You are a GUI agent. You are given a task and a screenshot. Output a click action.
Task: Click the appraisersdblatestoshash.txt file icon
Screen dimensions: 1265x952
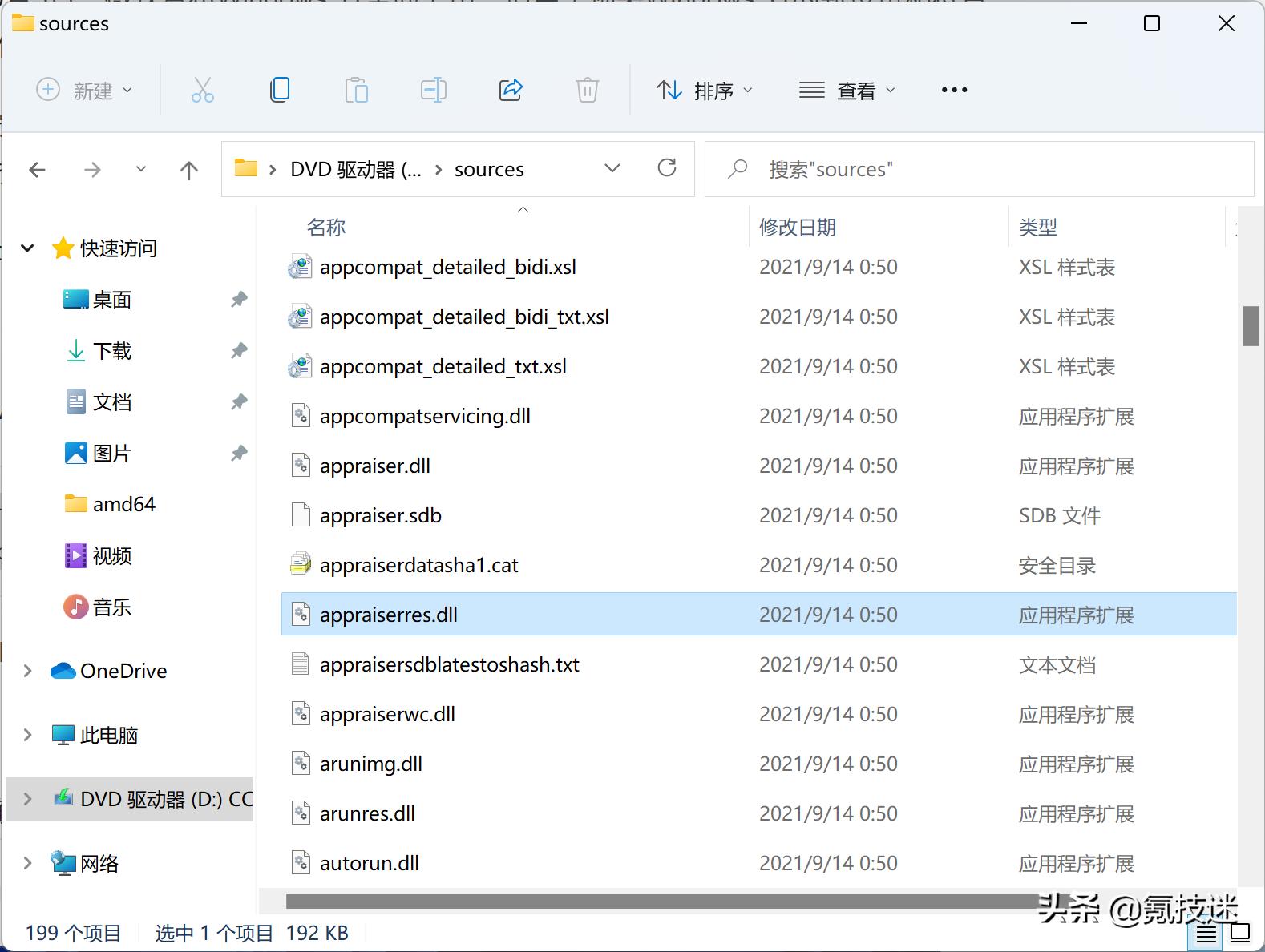point(300,664)
